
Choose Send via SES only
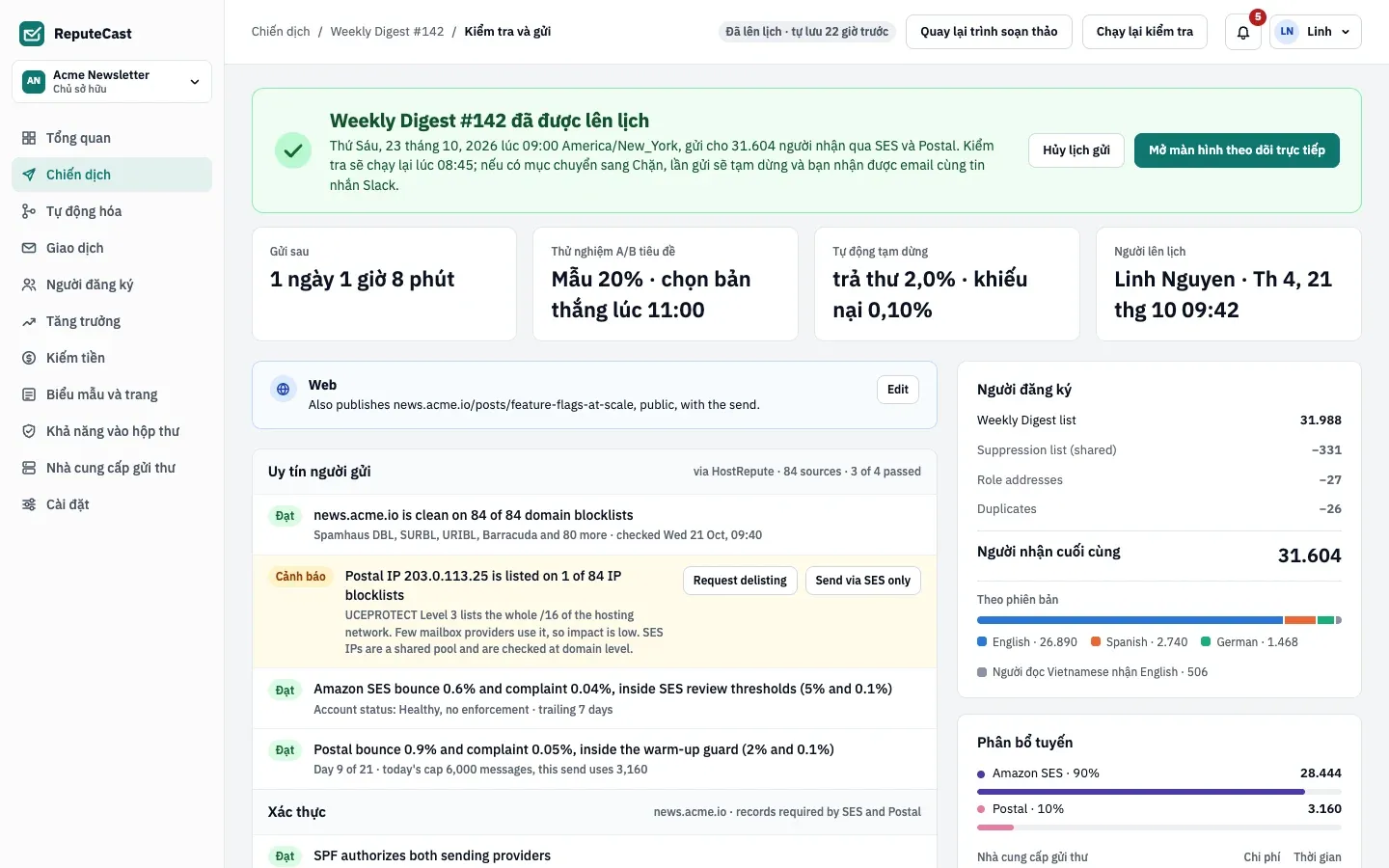point(862,581)
